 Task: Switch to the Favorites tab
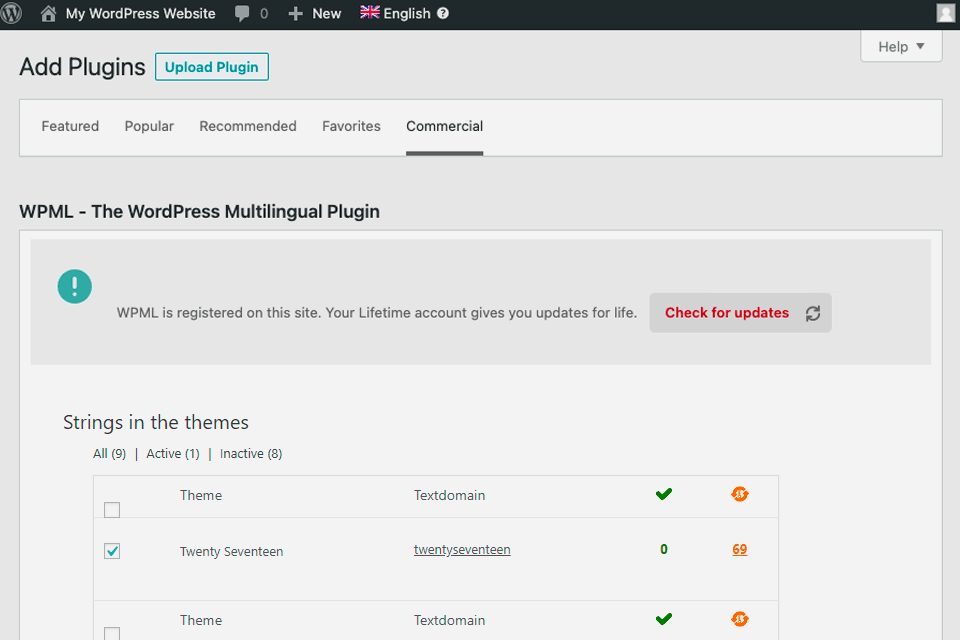pyautogui.click(x=351, y=126)
